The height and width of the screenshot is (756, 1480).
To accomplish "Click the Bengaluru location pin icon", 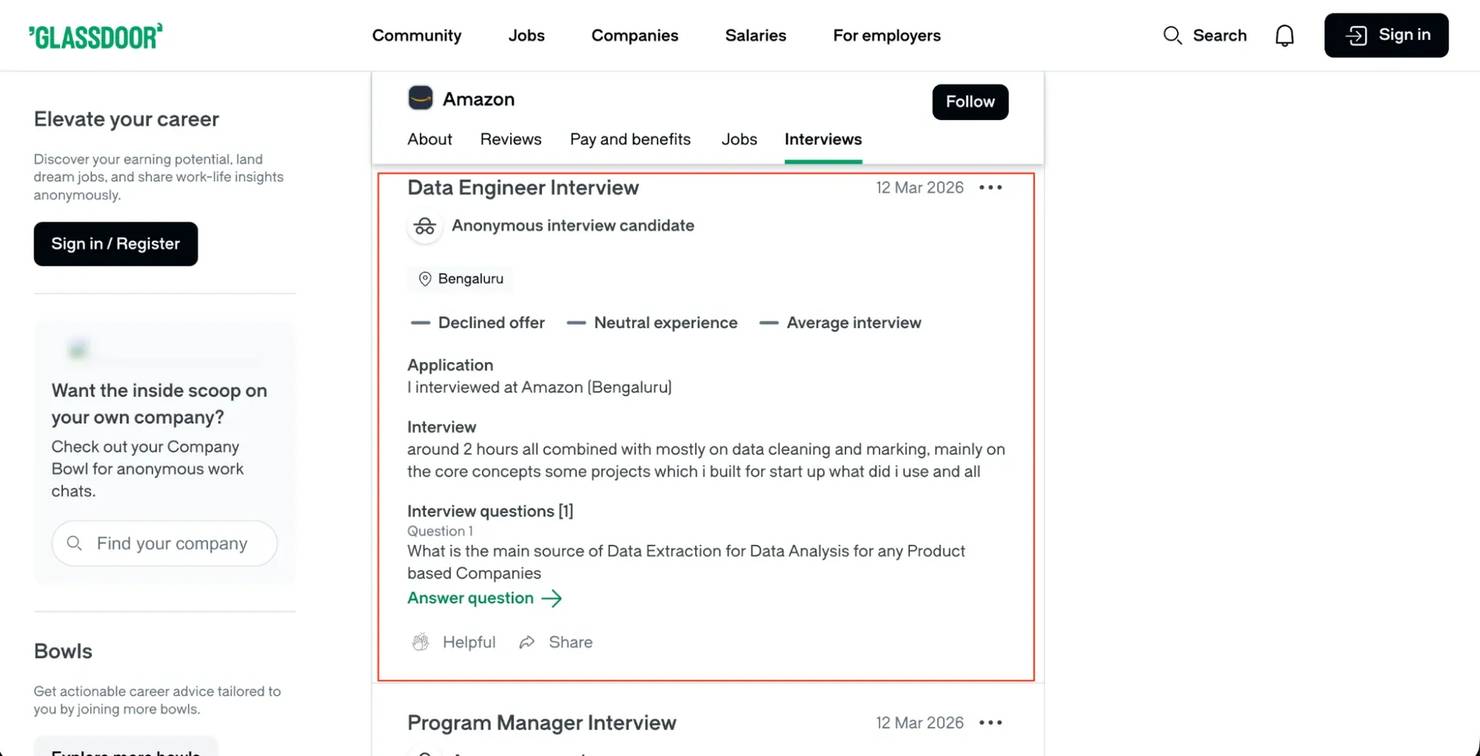I will [425, 279].
